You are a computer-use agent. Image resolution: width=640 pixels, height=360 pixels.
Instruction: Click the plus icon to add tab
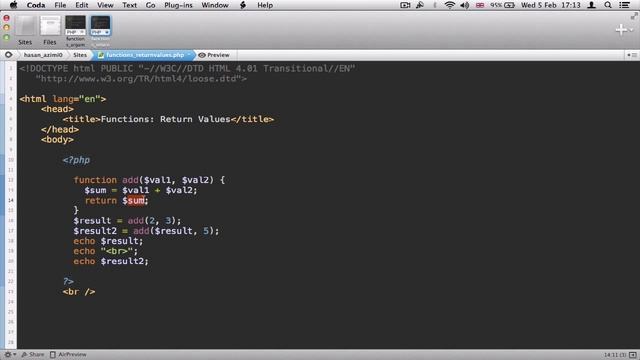click(x=621, y=30)
